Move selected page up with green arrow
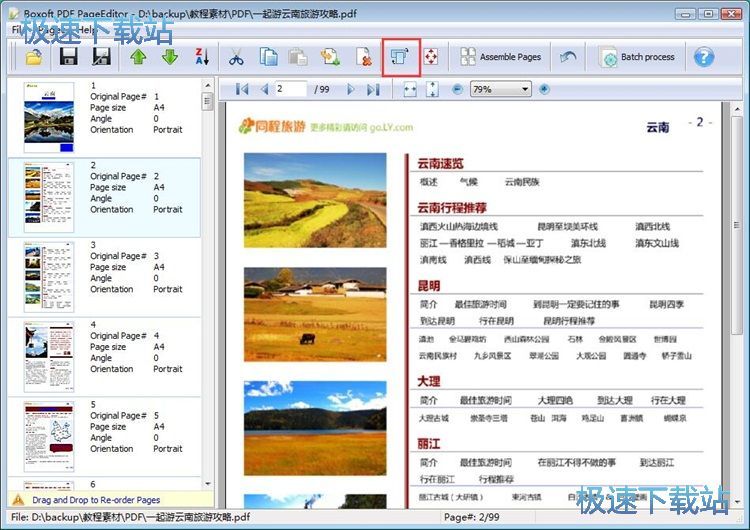750x530 pixels. [138, 57]
